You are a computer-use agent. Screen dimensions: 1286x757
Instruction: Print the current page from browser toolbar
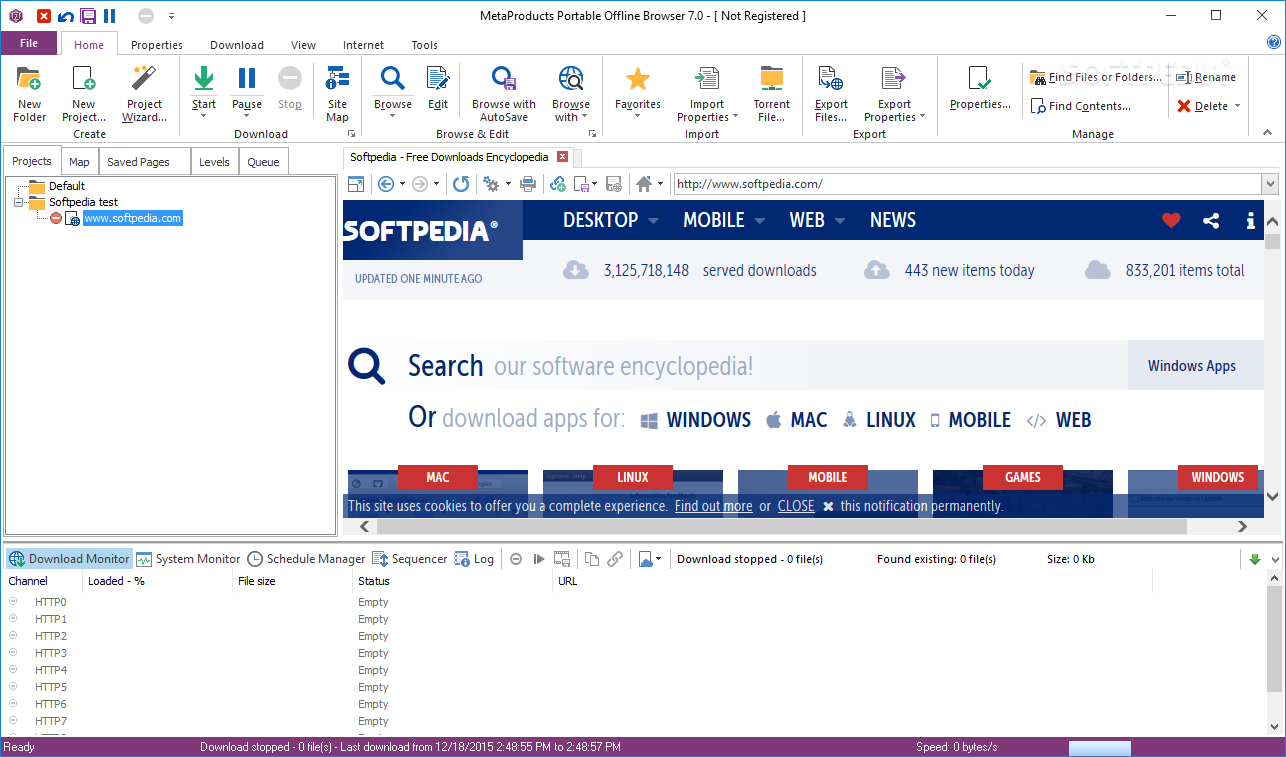tap(529, 184)
